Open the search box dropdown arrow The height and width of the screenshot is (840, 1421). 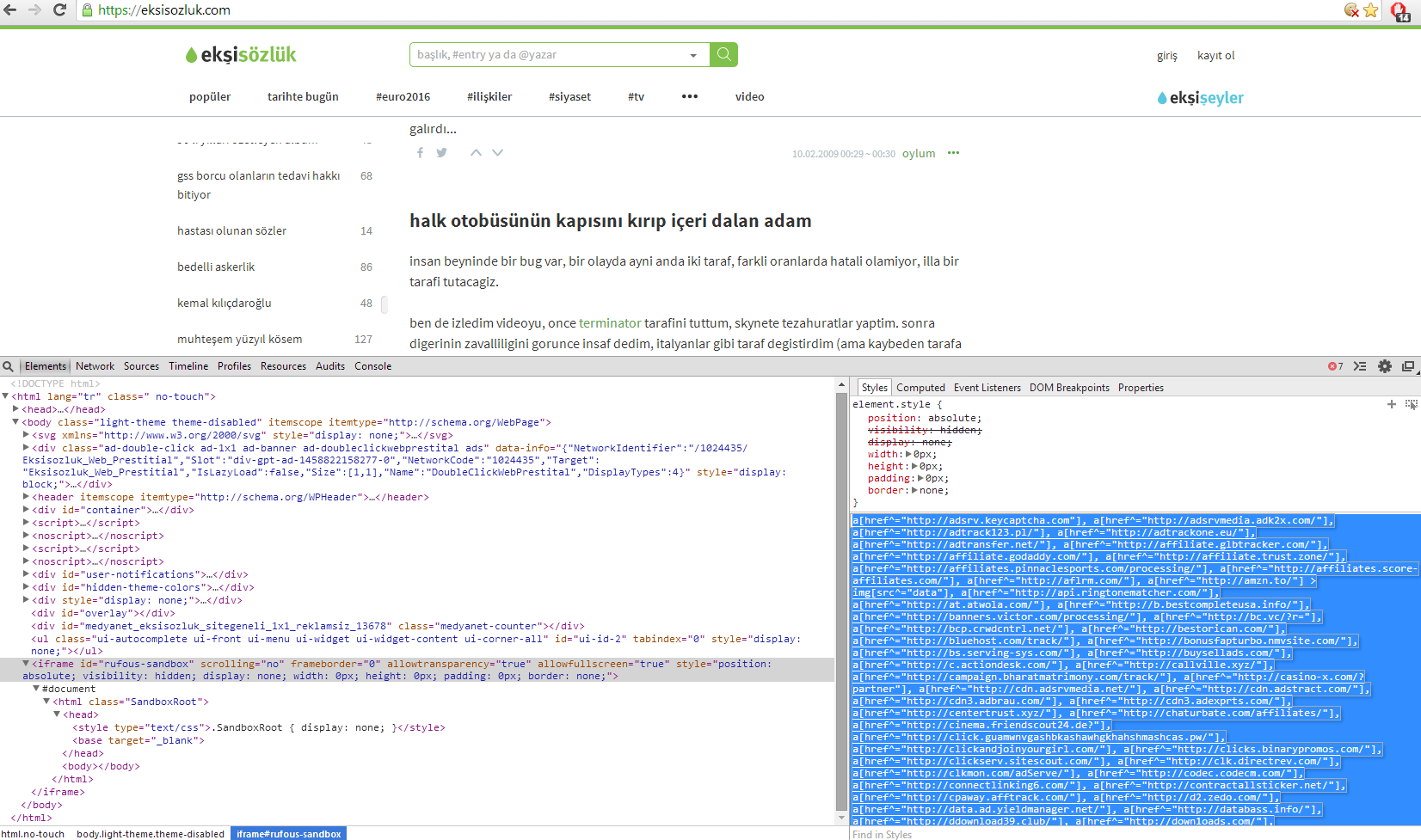click(x=693, y=55)
